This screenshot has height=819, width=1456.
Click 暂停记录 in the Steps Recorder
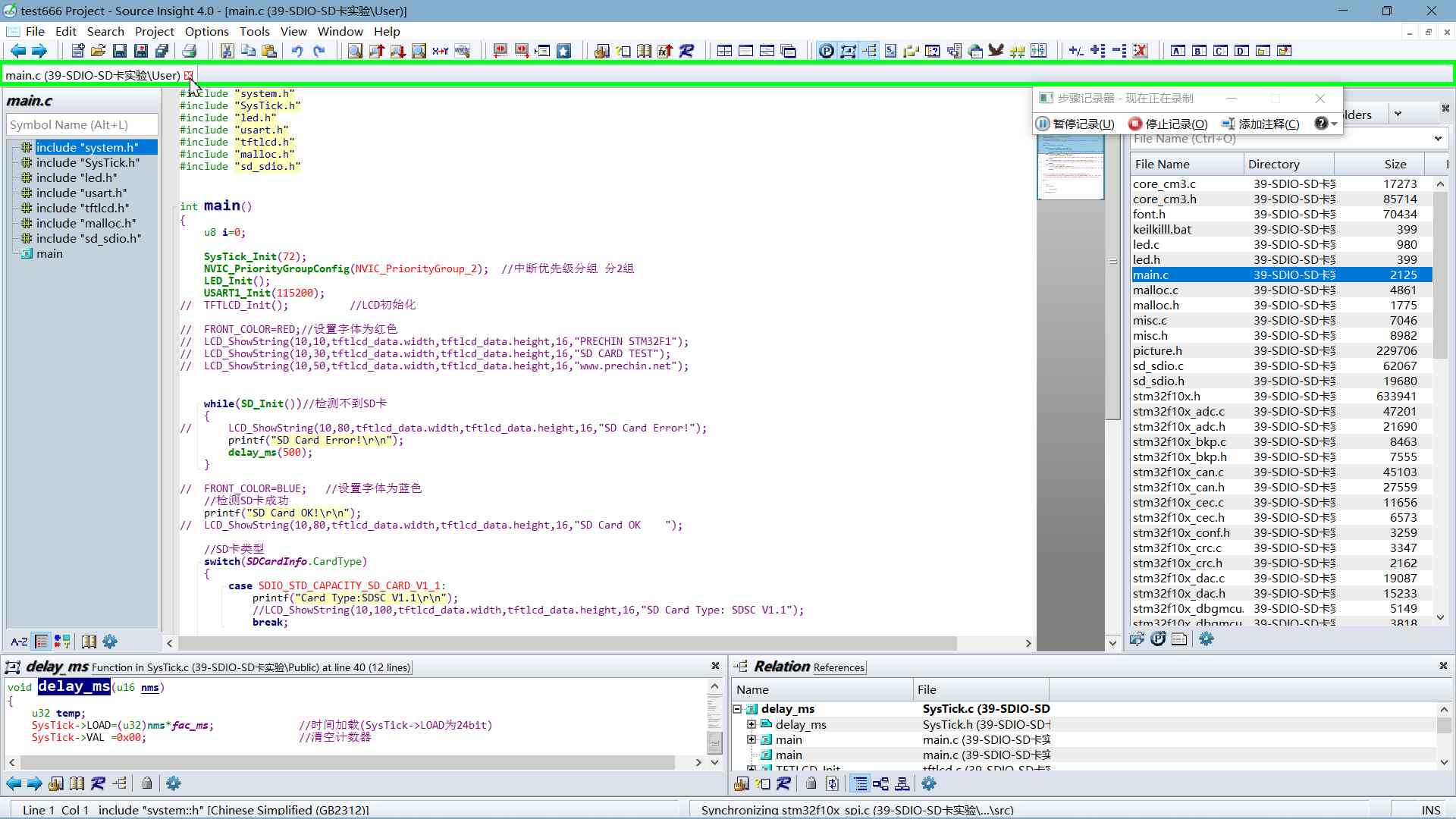pyautogui.click(x=1075, y=124)
